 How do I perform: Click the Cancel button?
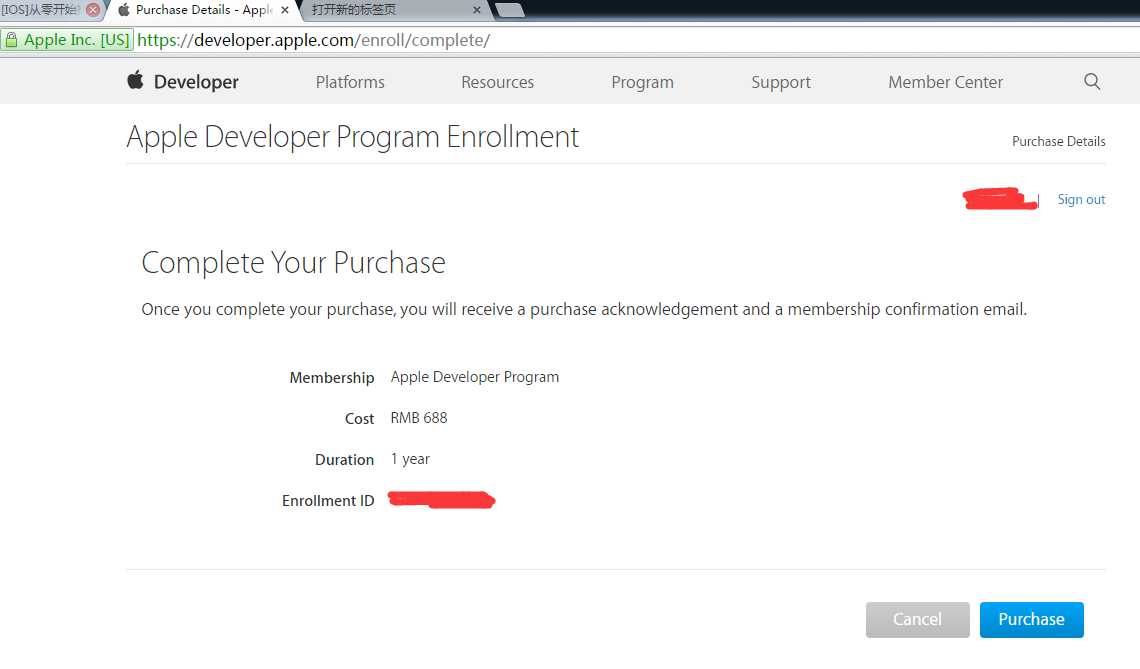[x=918, y=620]
